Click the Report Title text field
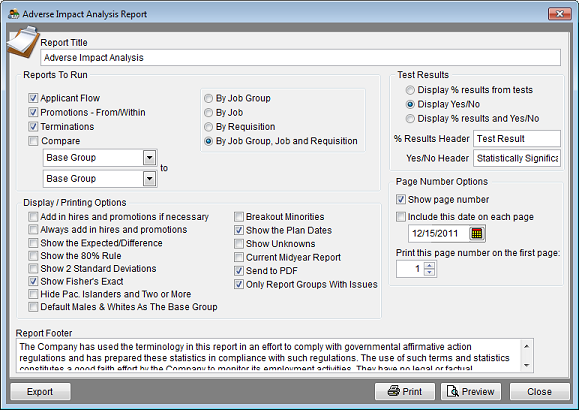Viewport: 579px width, 410px height. pos(300,58)
